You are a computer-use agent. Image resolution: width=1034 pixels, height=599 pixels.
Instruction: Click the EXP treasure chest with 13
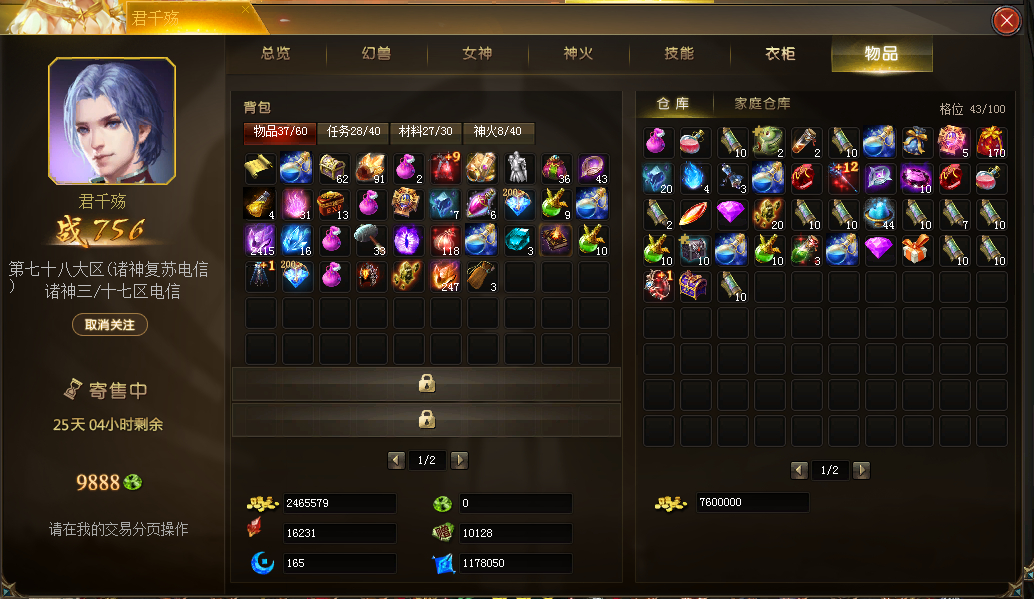334,205
